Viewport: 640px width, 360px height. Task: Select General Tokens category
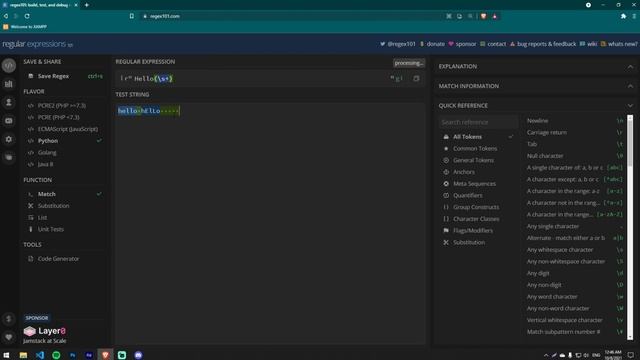click(473, 160)
